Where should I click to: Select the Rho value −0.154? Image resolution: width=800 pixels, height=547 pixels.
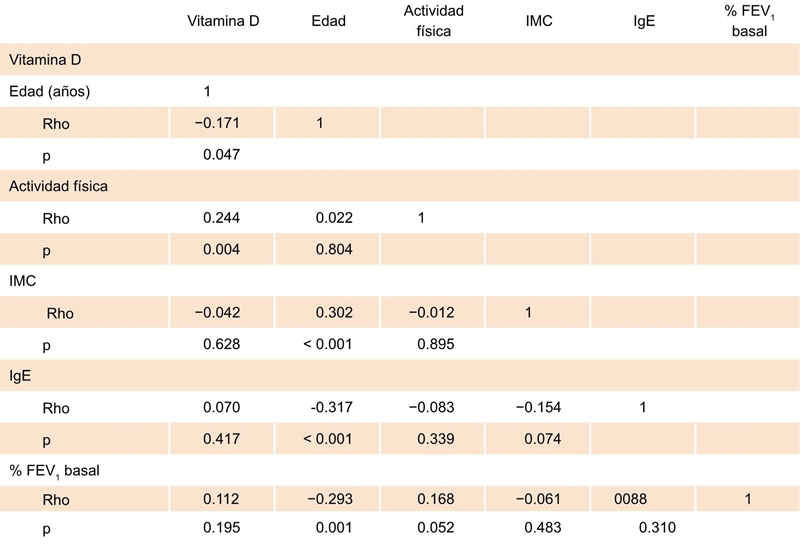(x=538, y=407)
